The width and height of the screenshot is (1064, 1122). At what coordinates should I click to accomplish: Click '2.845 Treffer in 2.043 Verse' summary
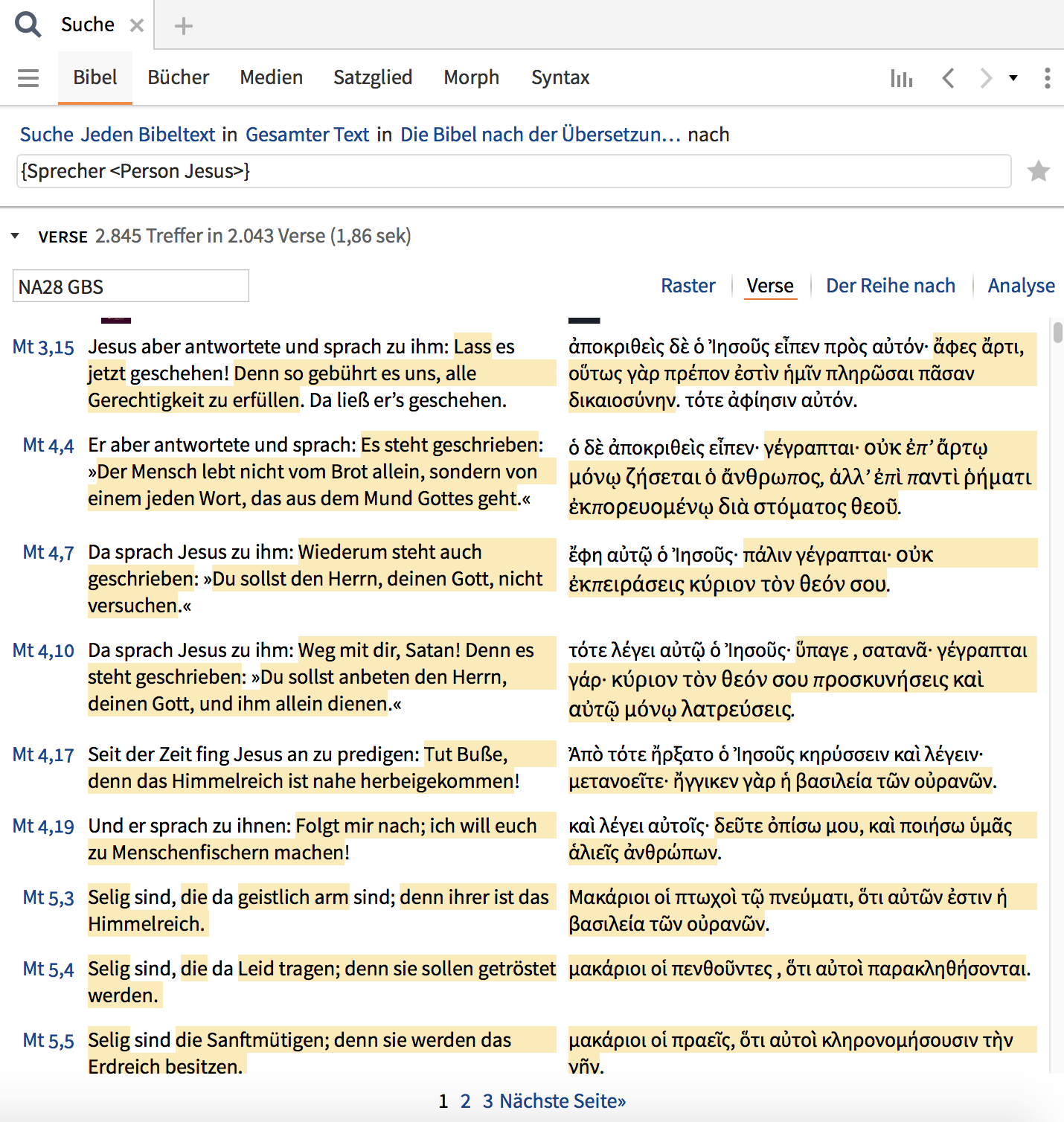tap(211, 236)
